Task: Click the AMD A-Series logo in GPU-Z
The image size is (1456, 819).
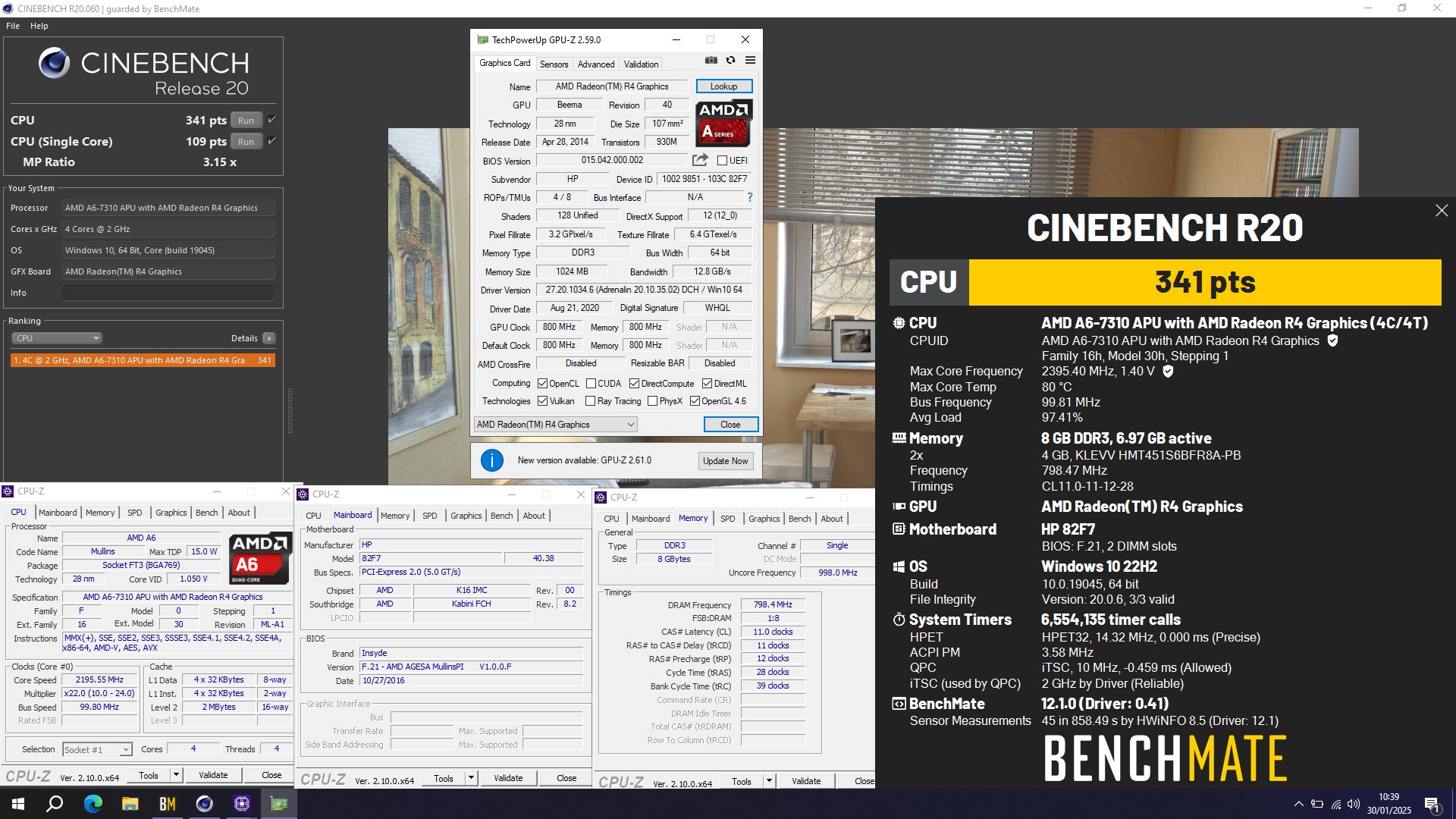Action: point(723,123)
